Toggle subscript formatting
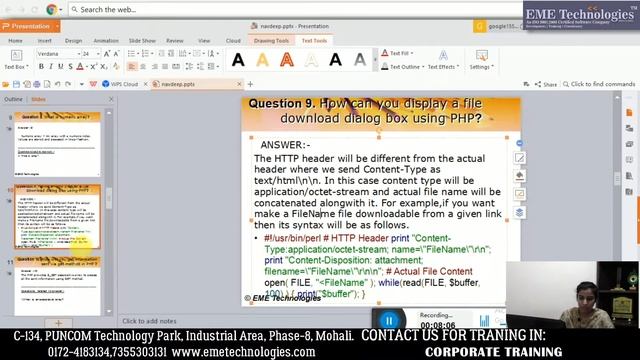Viewport: 640px width, 360px height. (x=104, y=67)
